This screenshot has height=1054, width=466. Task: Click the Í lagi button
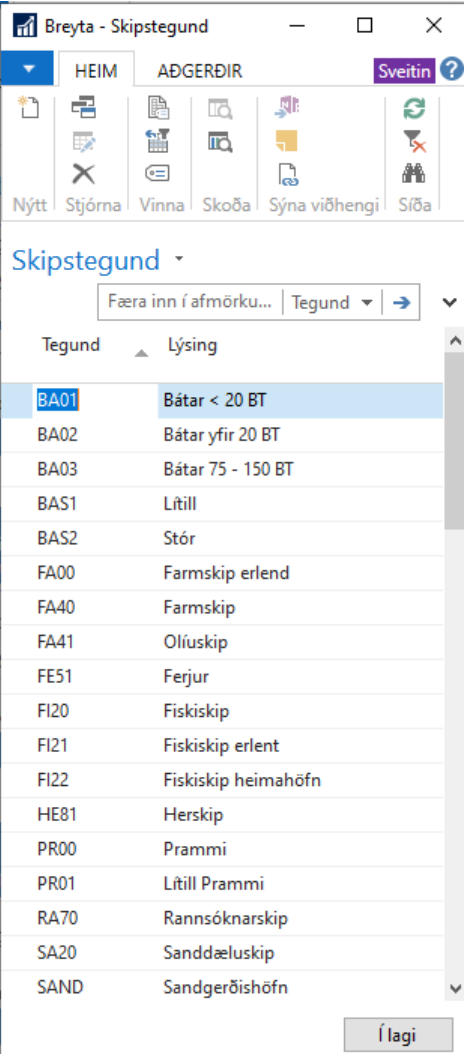point(397,1036)
